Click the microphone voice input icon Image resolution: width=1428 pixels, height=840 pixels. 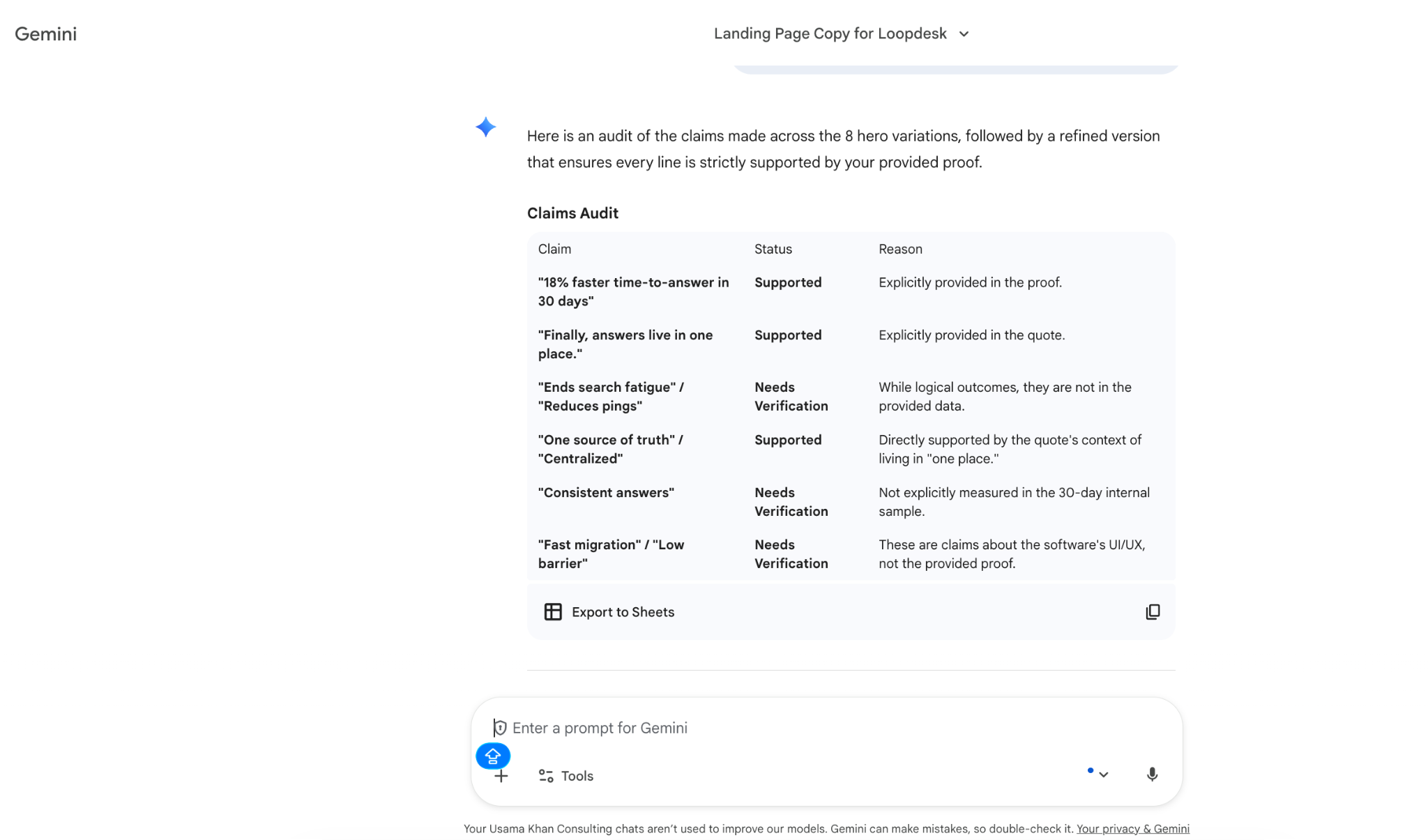coord(1152,774)
